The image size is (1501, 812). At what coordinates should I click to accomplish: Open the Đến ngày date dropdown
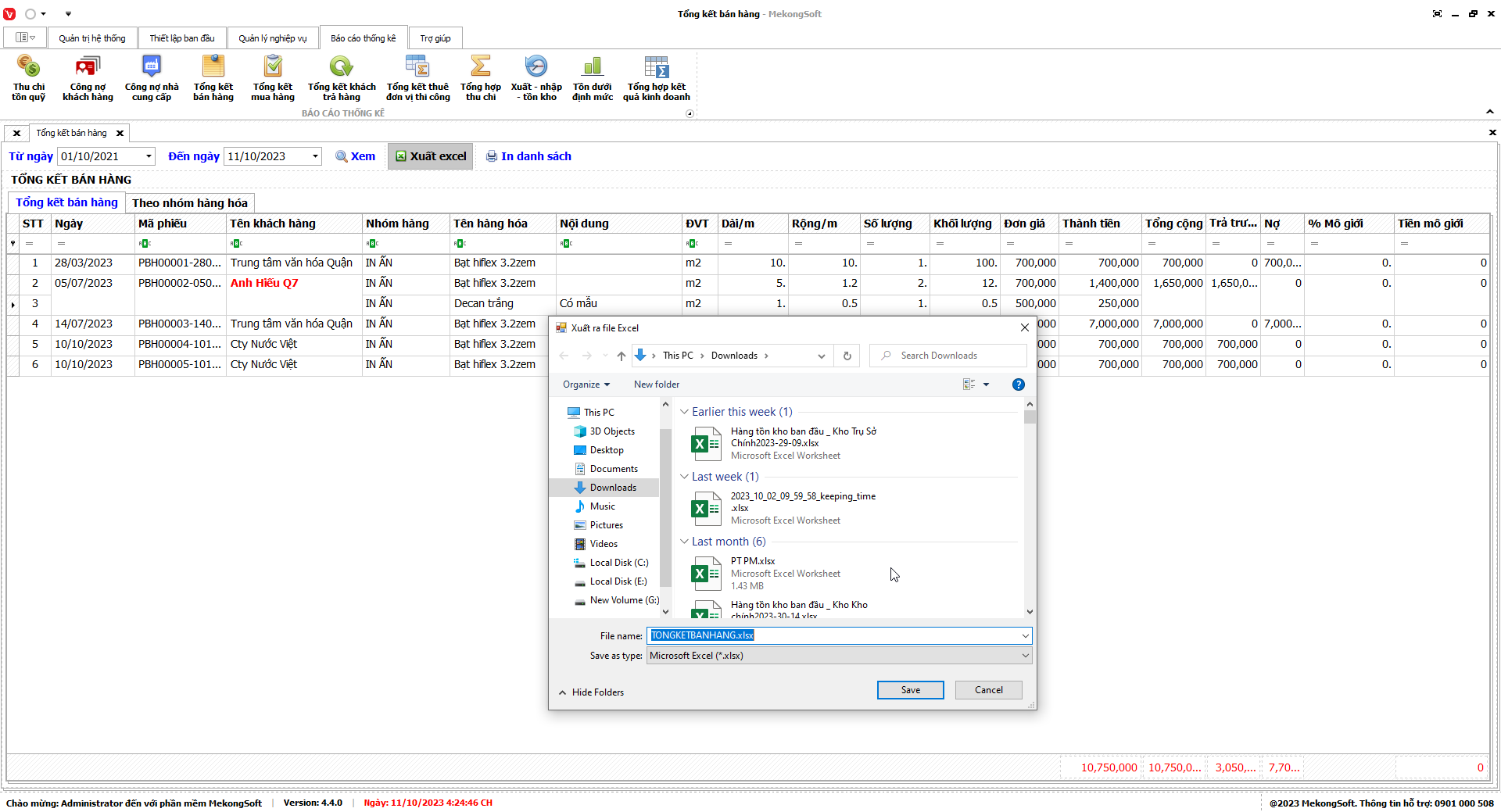pos(315,156)
